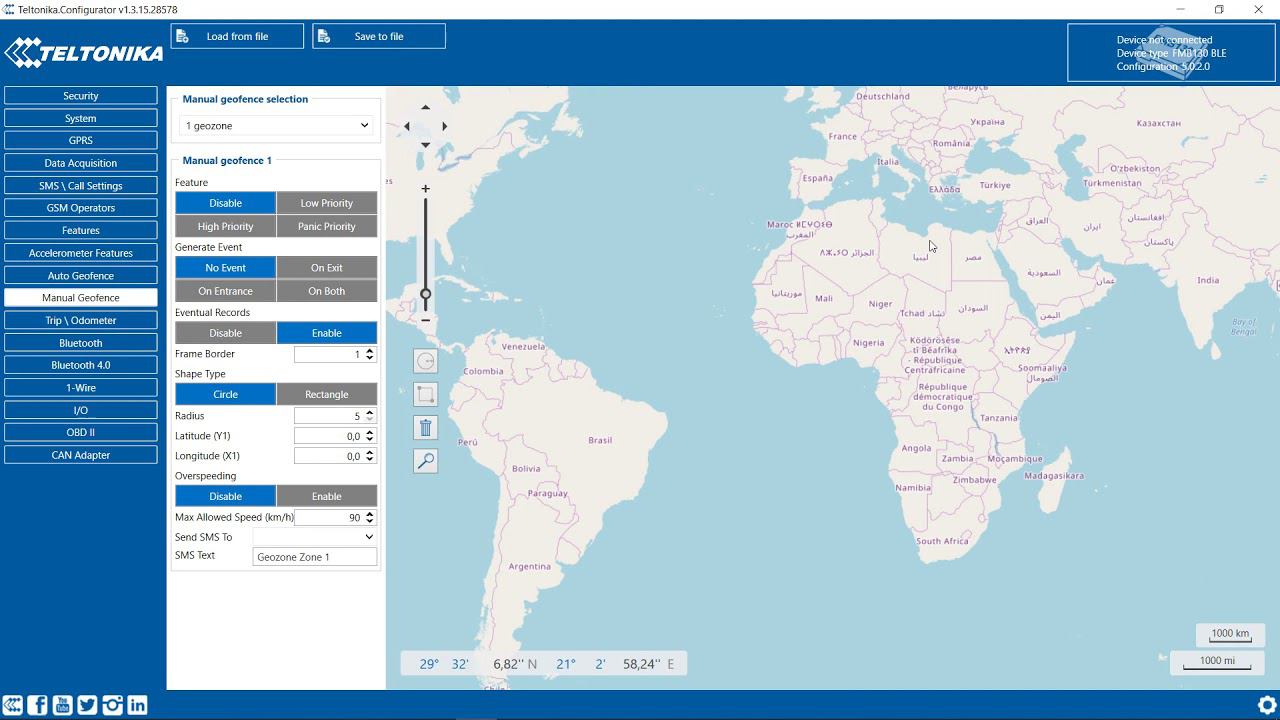Open the Data Acquisition section
This screenshot has width=1280, height=720.
click(81, 163)
